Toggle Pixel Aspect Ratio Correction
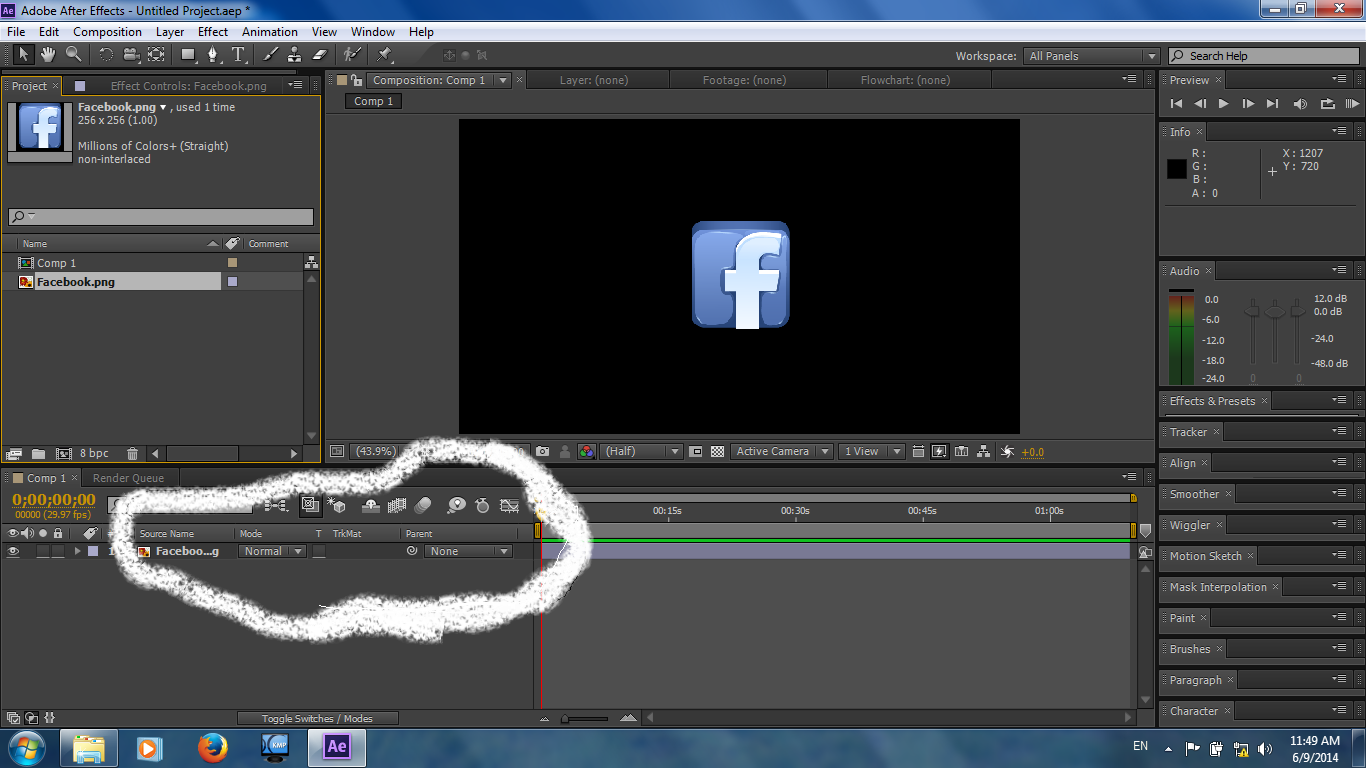 pyautogui.click(x=917, y=452)
